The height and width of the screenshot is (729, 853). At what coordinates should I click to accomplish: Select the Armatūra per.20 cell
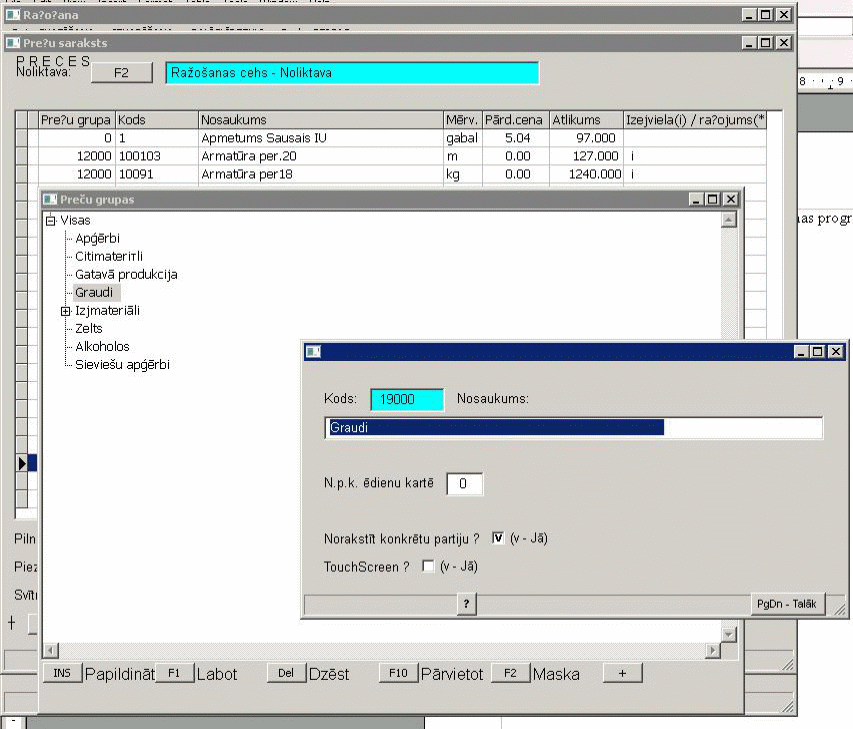tap(321, 156)
